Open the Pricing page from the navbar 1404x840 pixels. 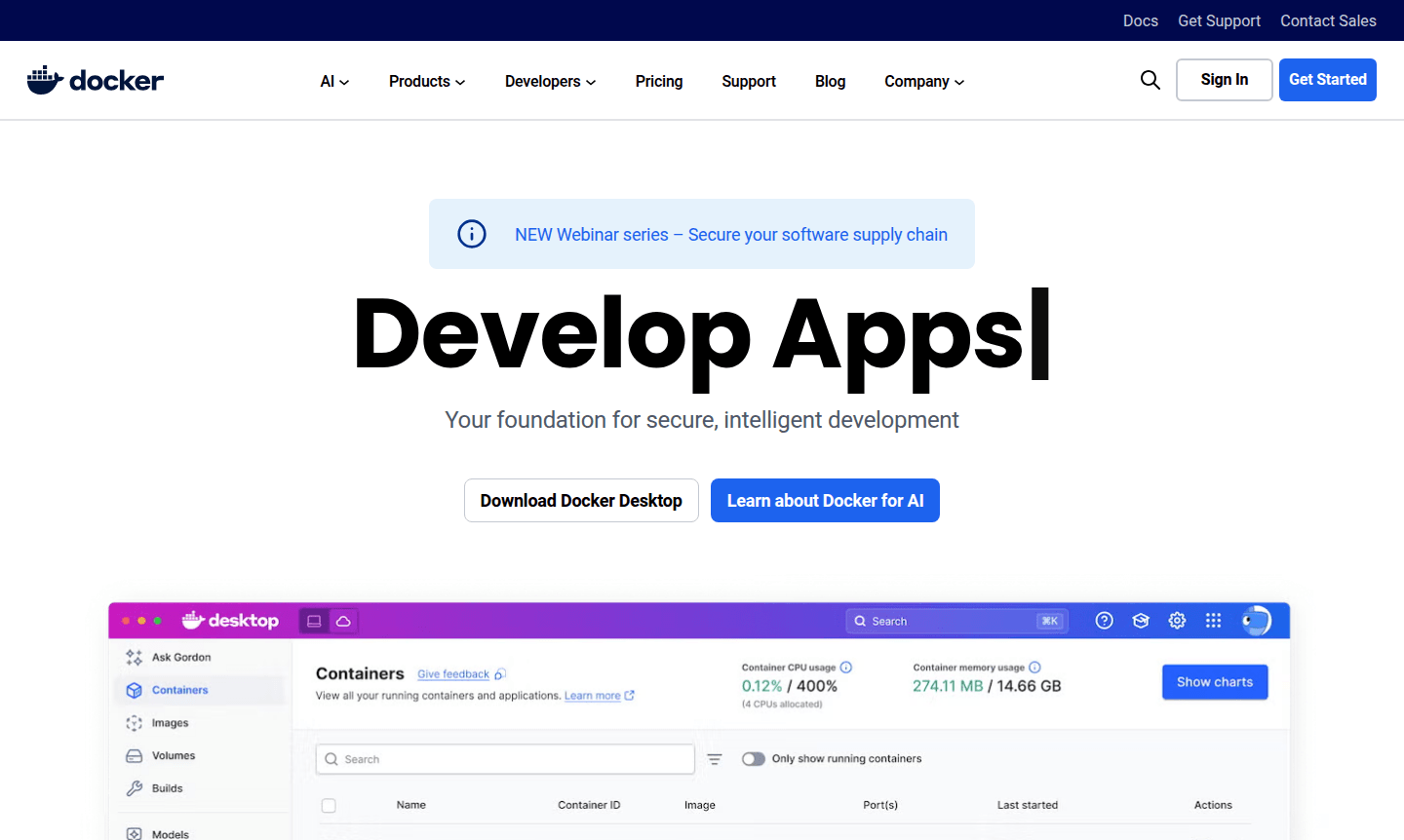click(658, 81)
